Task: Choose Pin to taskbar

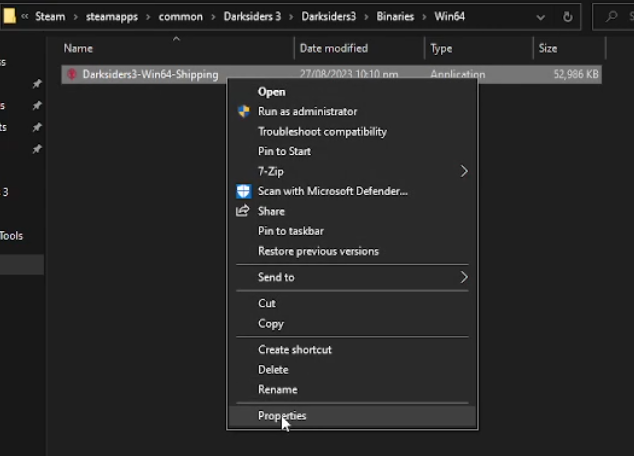Action: click(352, 231)
